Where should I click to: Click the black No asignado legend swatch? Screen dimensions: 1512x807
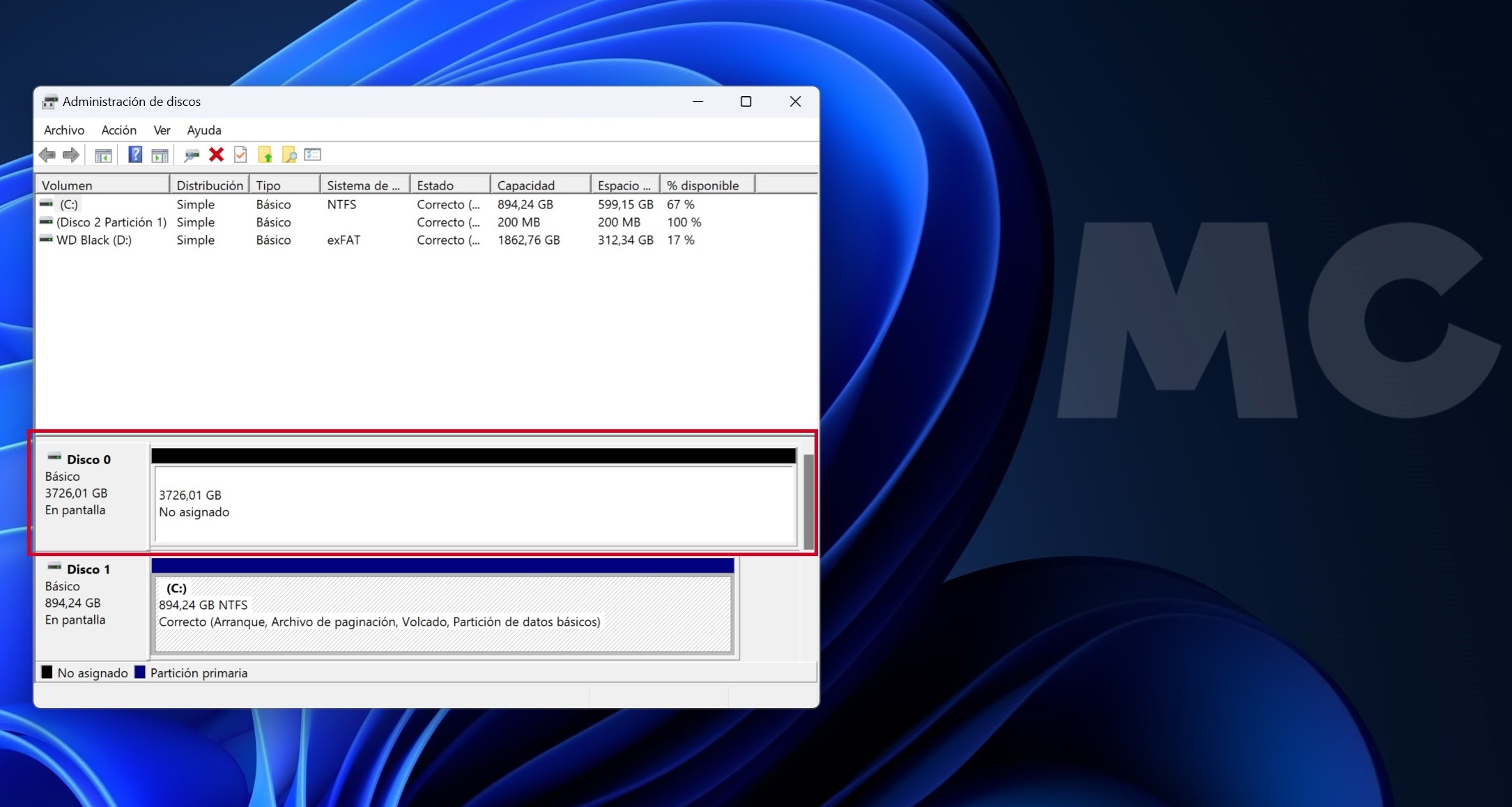(47, 672)
